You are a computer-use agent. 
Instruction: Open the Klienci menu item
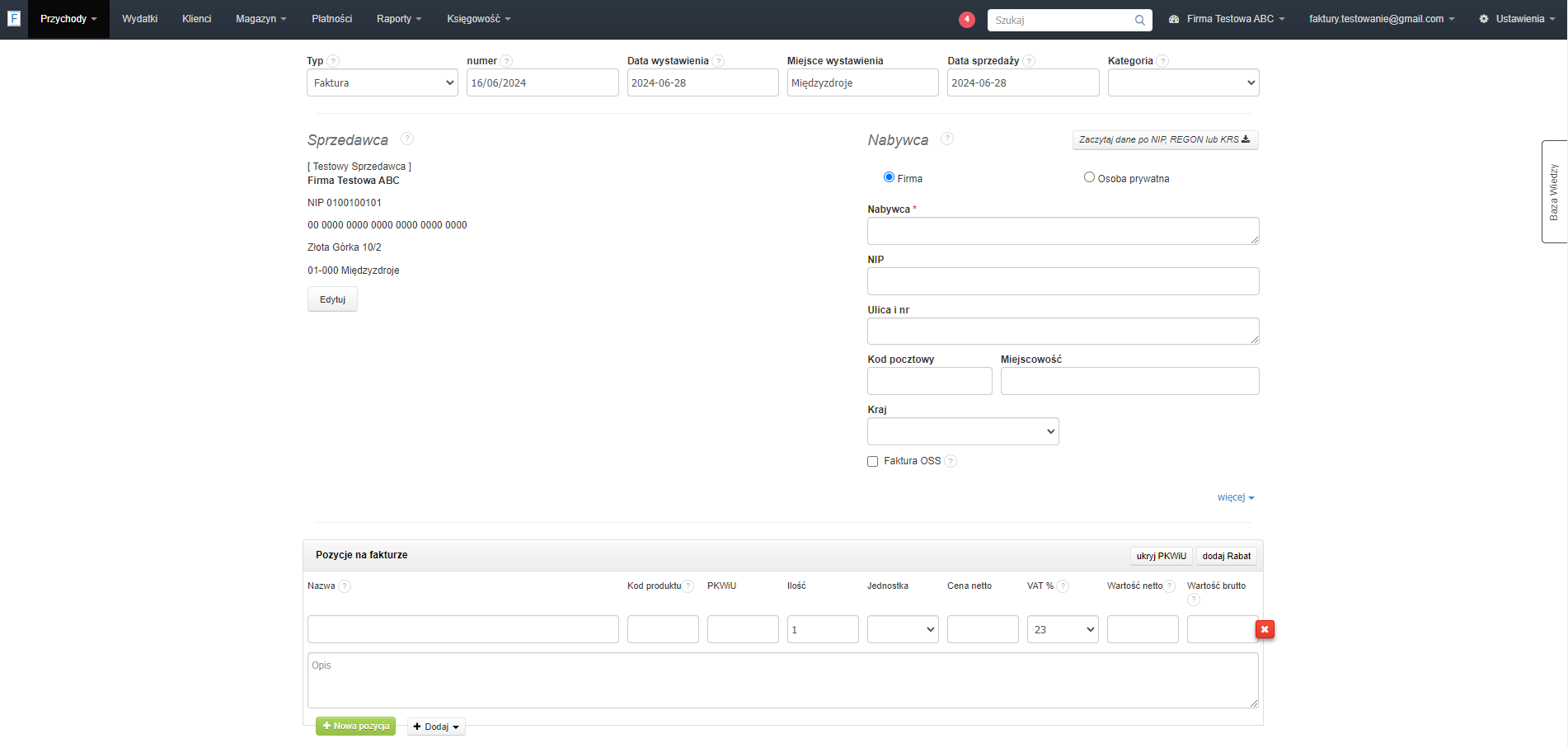click(196, 19)
